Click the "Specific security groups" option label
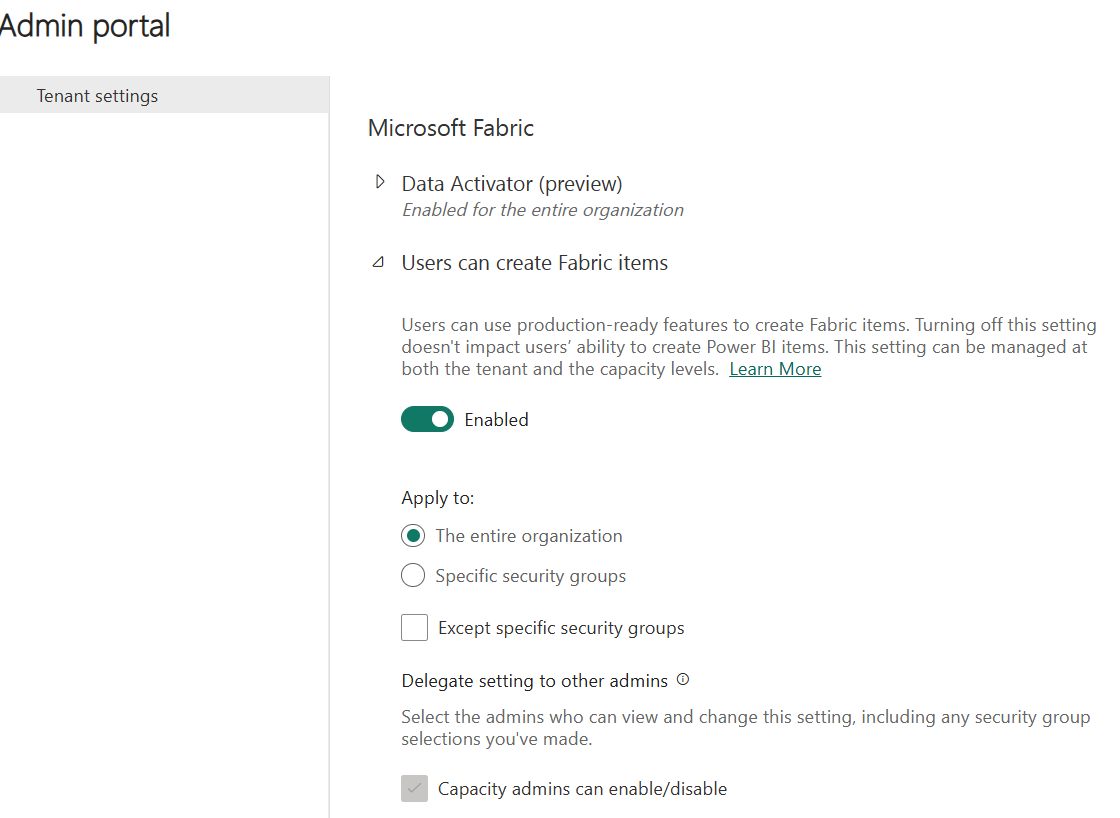Screen dimensions: 1120x818 531,576
